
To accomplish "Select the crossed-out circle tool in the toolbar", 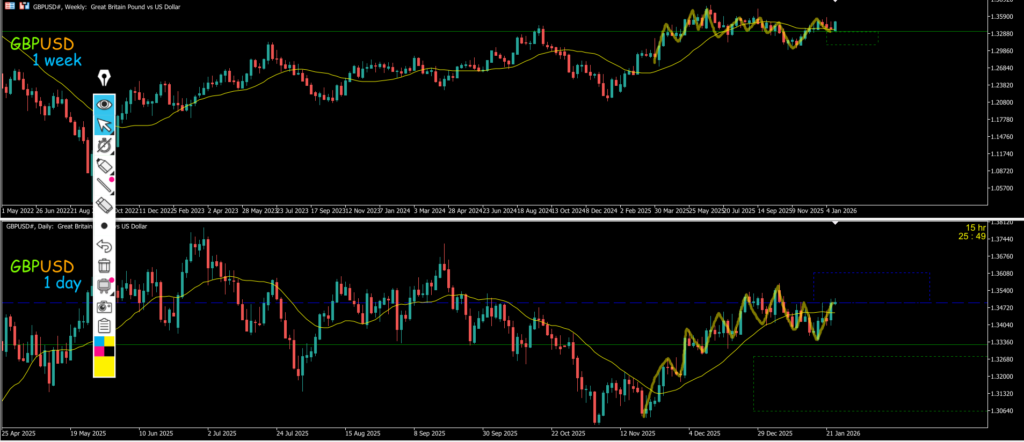I will click(104, 145).
